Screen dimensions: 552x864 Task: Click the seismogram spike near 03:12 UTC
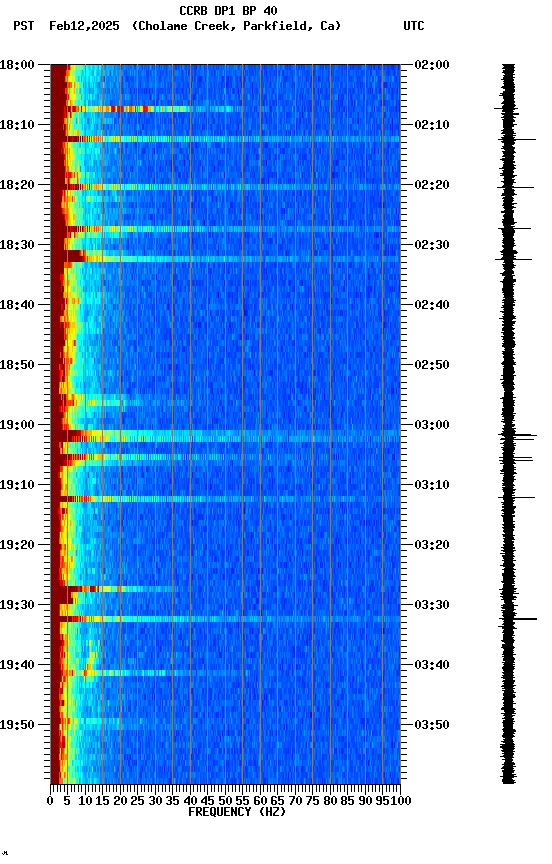pyautogui.click(x=517, y=498)
